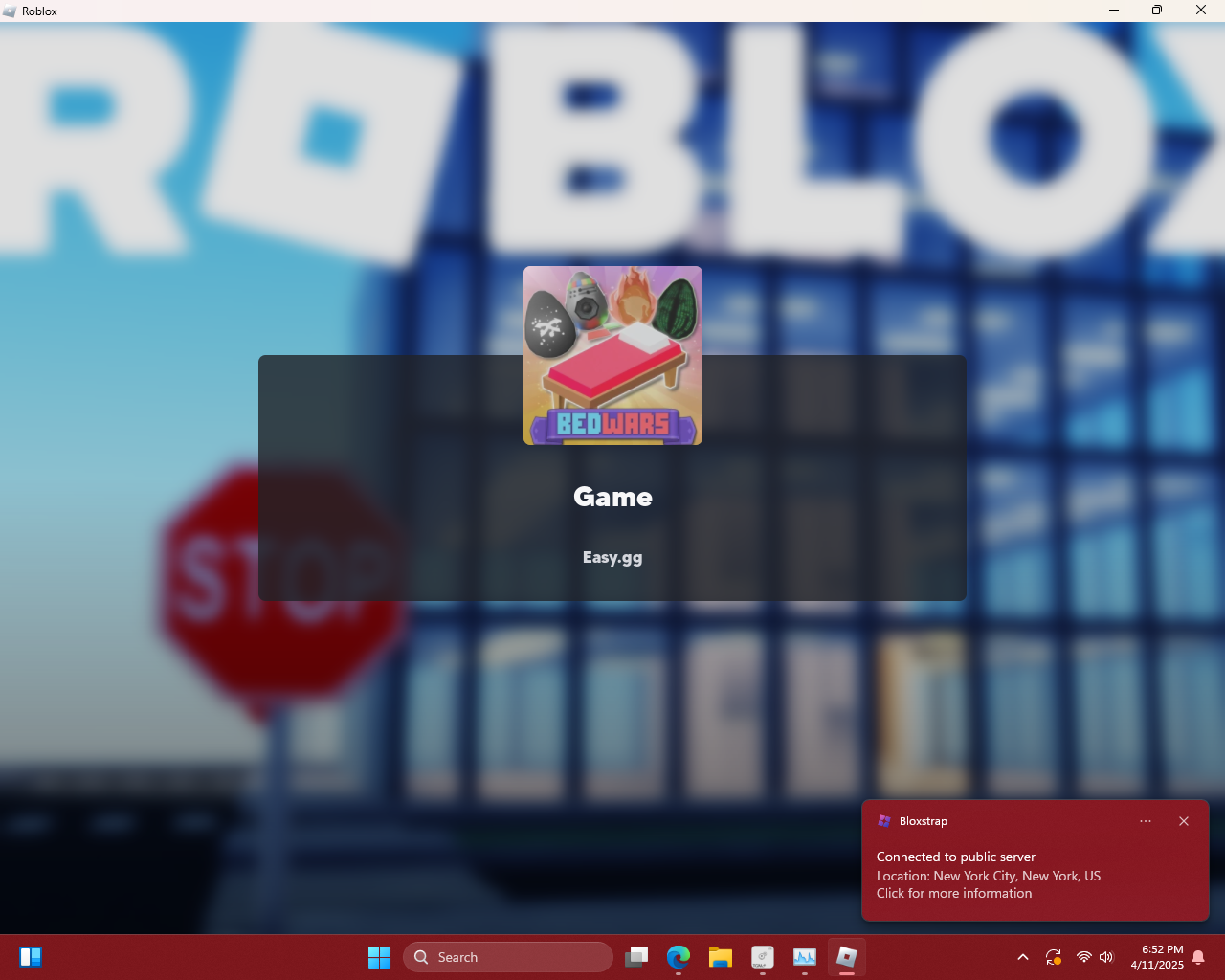This screenshot has width=1225, height=980.
Task: Open File Explorer from taskbar
Action: click(721, 957)
